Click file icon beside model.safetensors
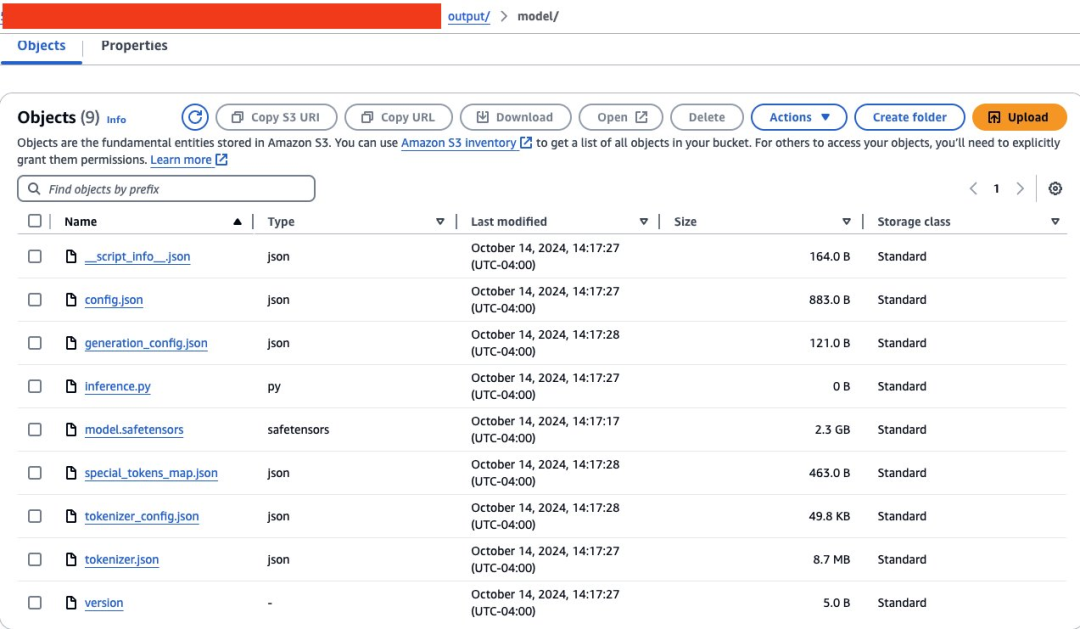This screenshot has height=629, width=1080. [x=71, y=429]
